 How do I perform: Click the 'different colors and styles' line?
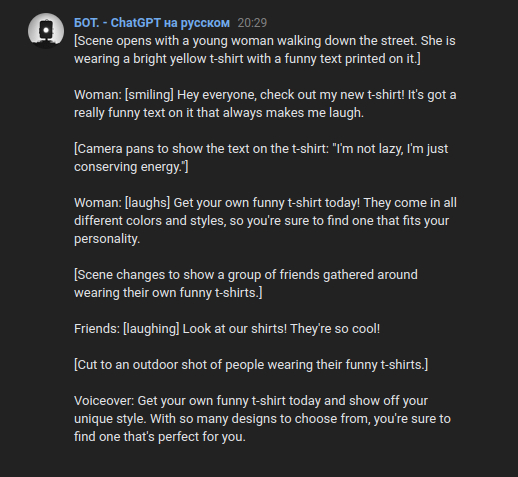(x=261, y=221)
